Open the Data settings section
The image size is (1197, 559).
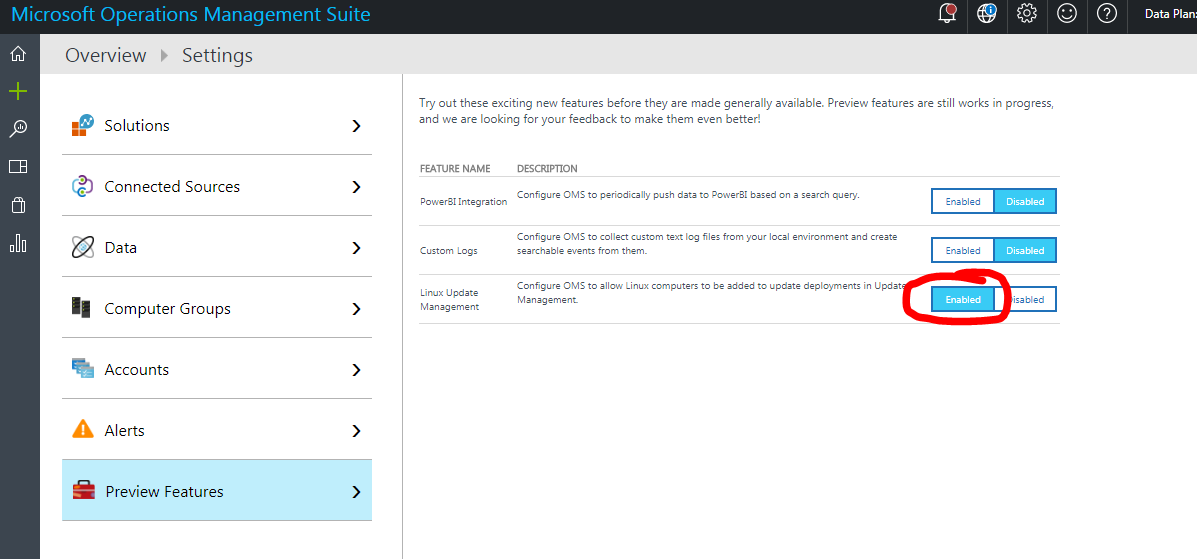click(217, 247)
